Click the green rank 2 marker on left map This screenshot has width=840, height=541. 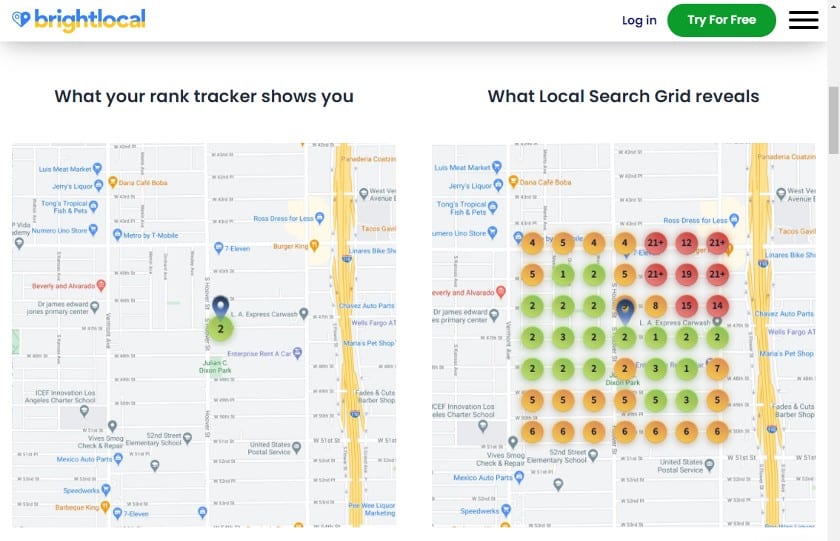pyautogui.click(x=221, y=329)
